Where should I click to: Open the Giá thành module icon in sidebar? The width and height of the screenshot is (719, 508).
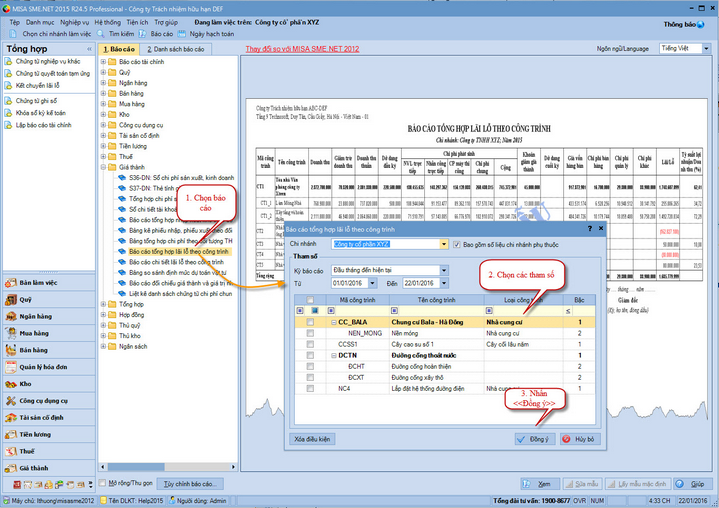(x=11, y=468)
